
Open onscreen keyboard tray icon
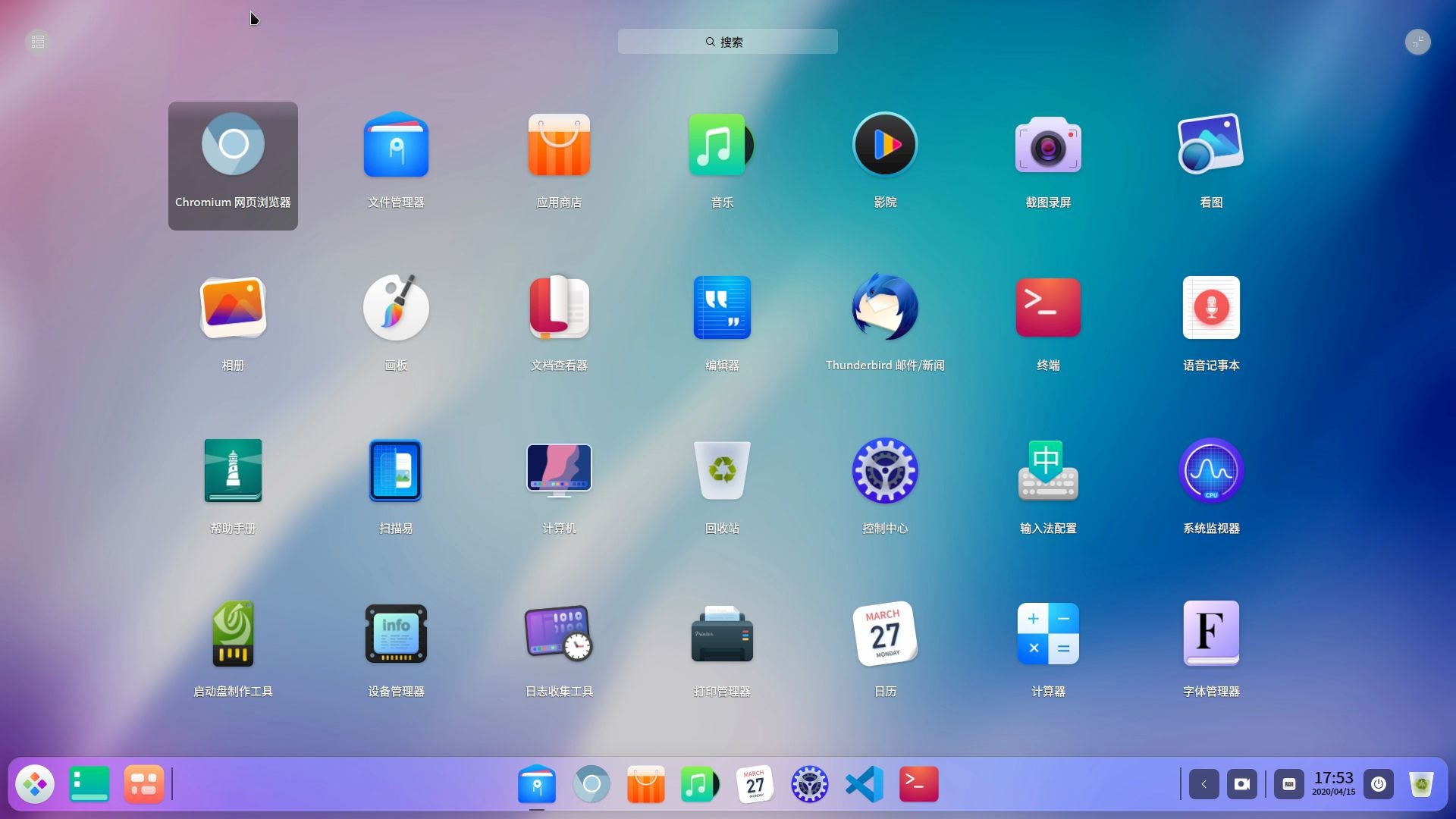coord(1289,784)
